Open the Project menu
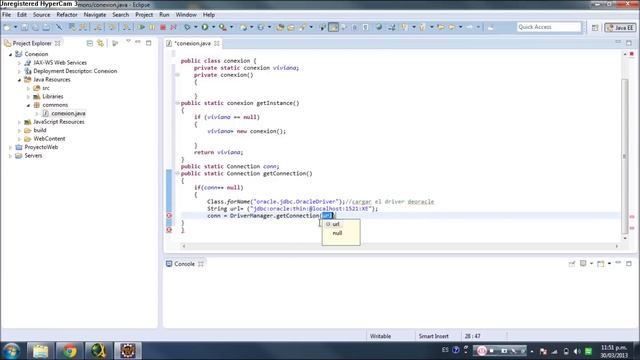 click(x=144, y=15)
